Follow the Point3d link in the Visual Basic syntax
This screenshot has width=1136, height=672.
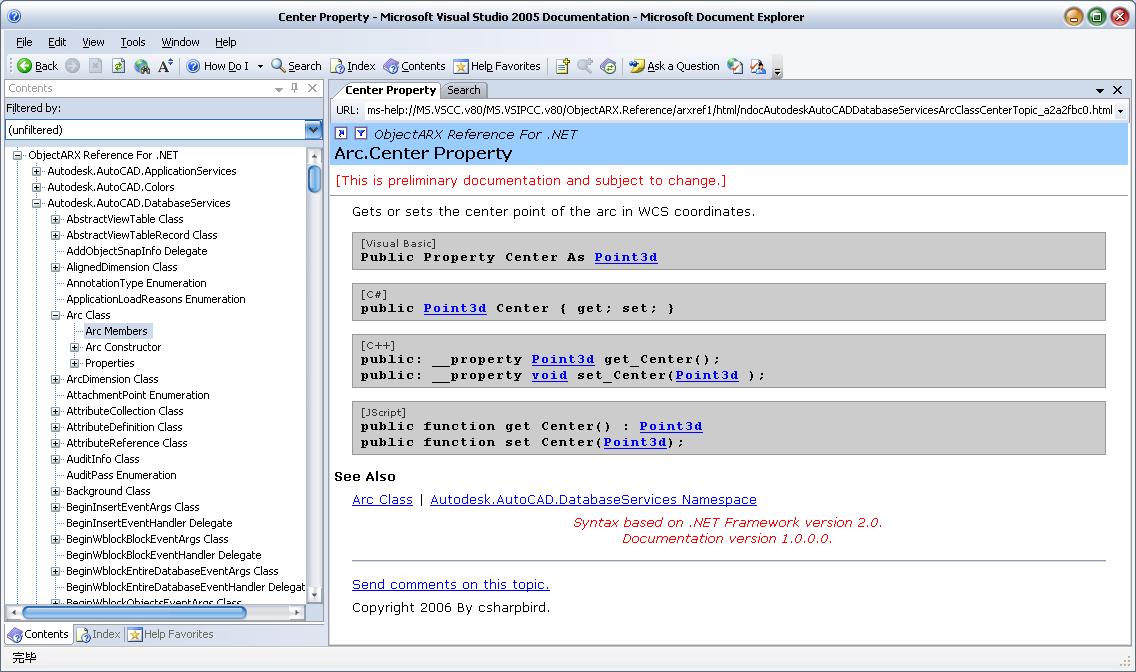coord(626,257)
